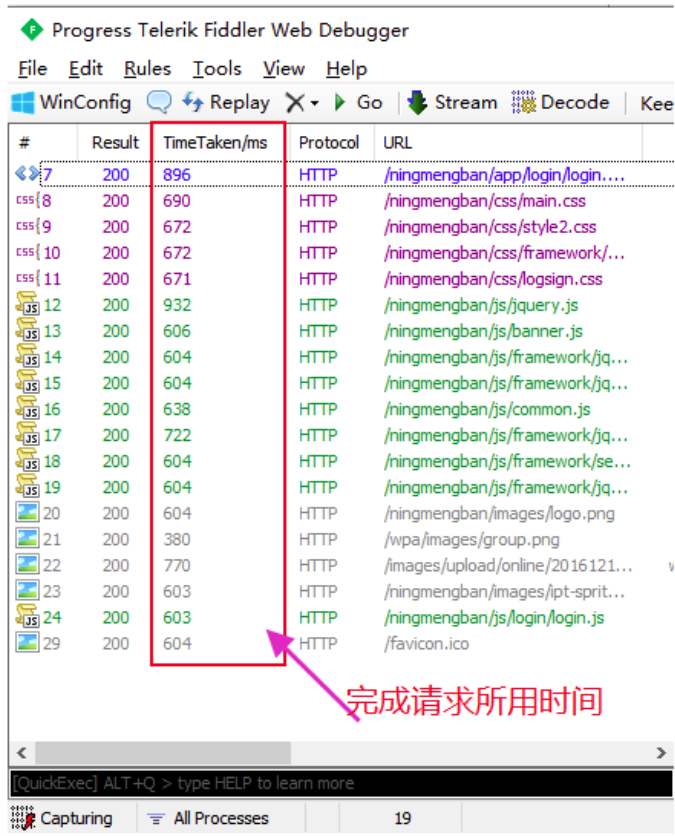Click JS script icon of session 13
This screenshot has width=675, height=836.
[x=27, y=329]
